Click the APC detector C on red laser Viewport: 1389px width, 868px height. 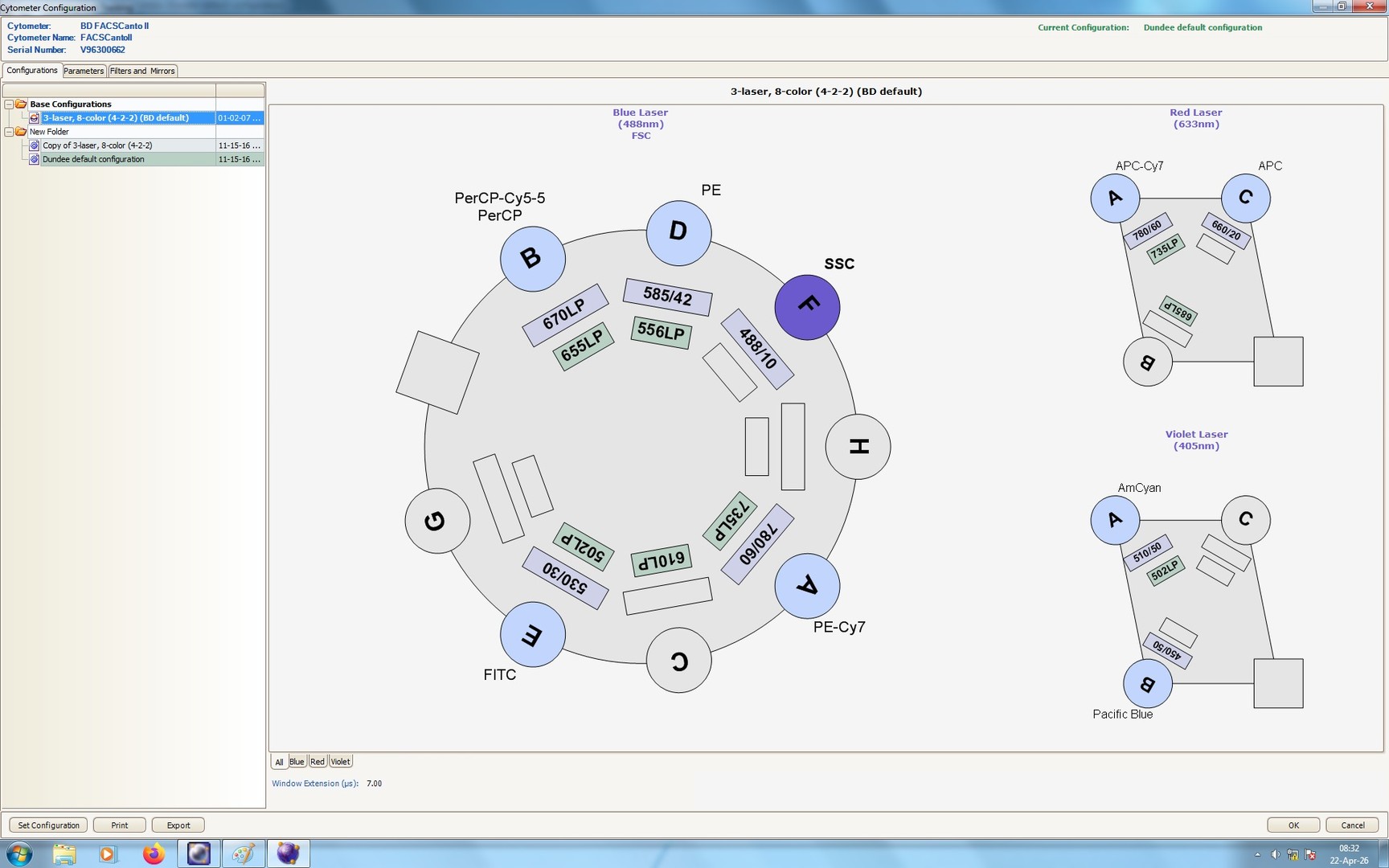1245,198
